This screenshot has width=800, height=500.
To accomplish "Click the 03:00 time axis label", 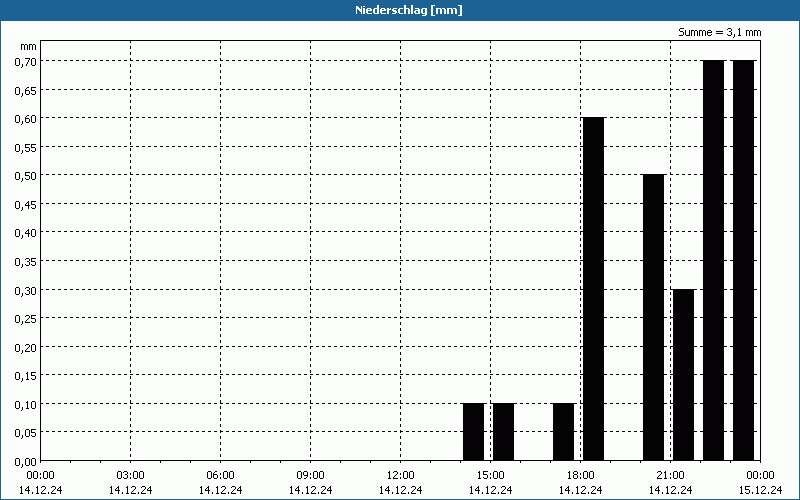I will click(x=131, y=476).
